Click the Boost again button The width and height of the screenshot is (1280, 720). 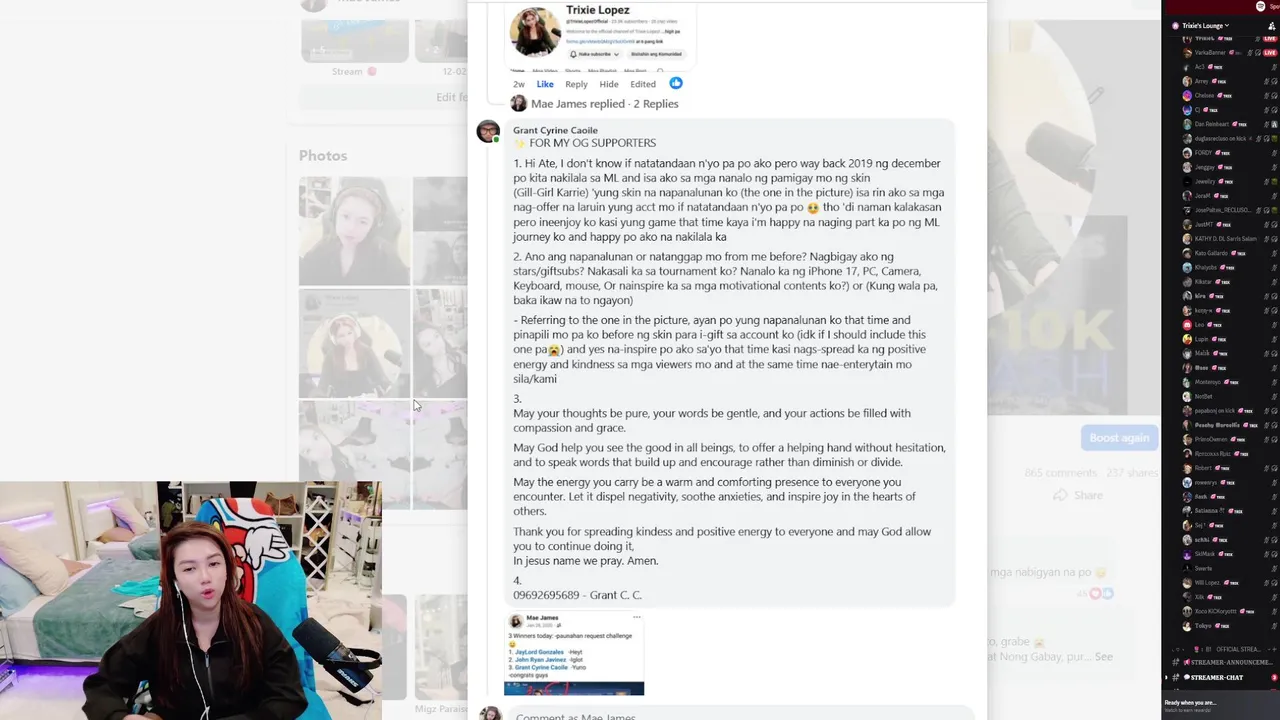point(1119,438)
